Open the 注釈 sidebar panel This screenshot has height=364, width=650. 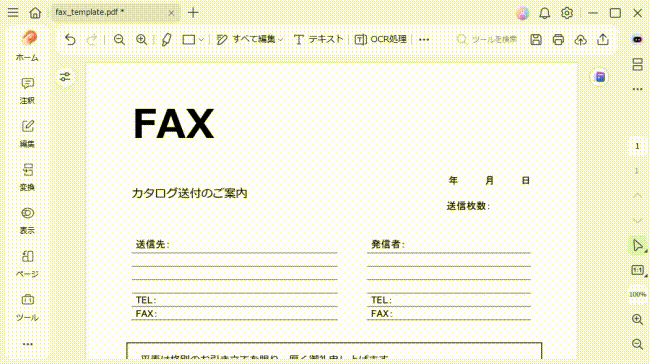[x=27, y=91]
